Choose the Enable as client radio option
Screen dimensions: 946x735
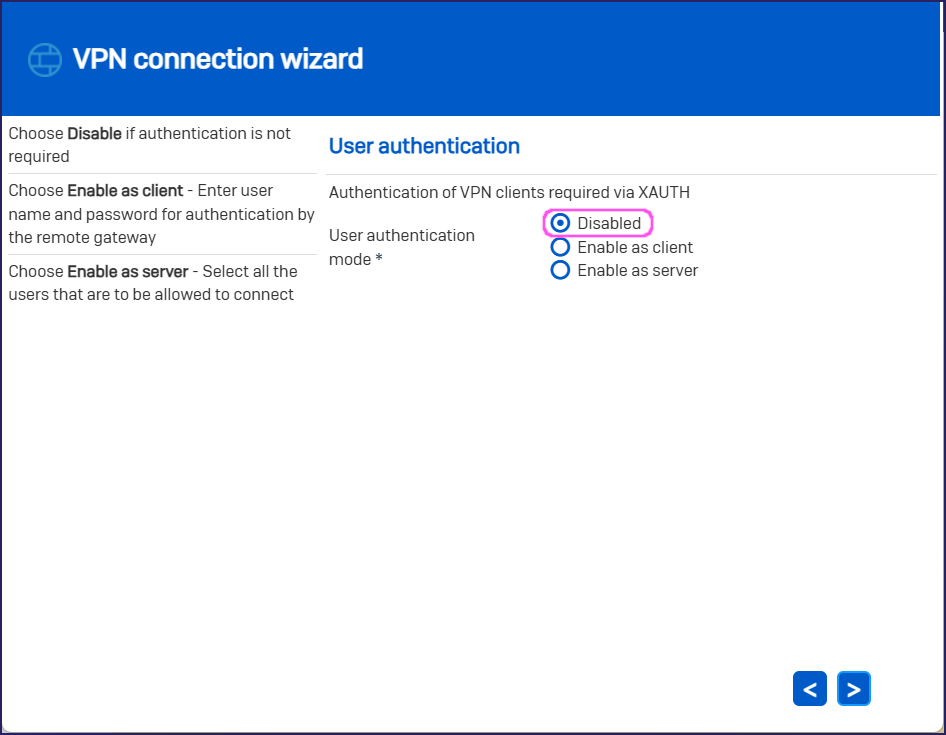tap(561, 247)
